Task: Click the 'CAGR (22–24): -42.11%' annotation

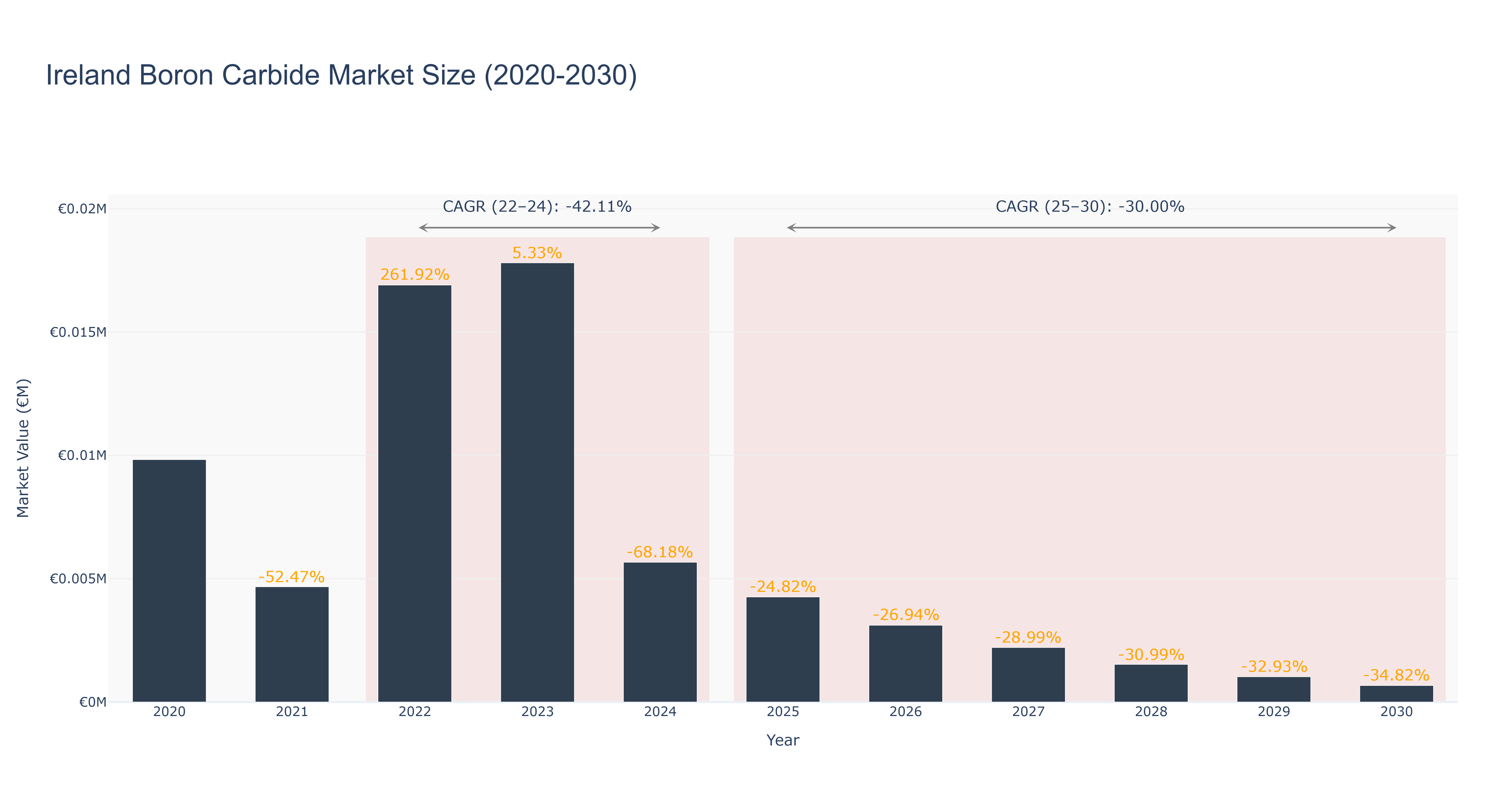Action: 536,207
